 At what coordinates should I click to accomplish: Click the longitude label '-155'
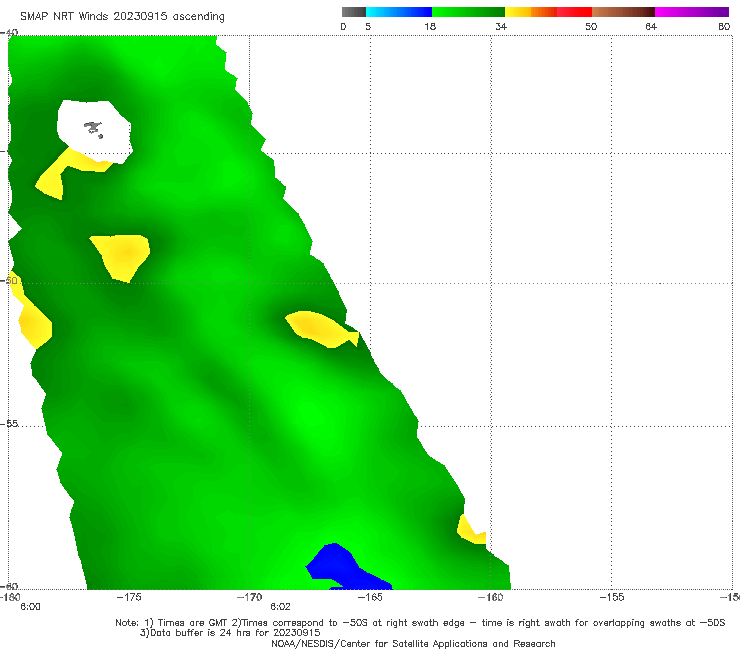click(x=612, y=597)
